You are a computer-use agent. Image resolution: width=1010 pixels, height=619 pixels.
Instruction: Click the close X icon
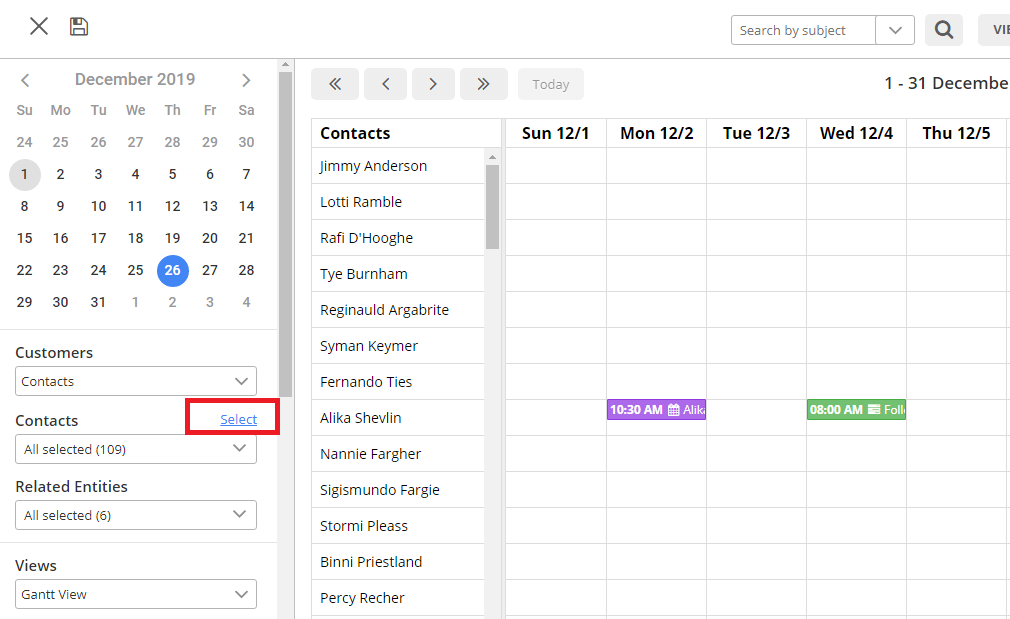click(x=39, y=27)
